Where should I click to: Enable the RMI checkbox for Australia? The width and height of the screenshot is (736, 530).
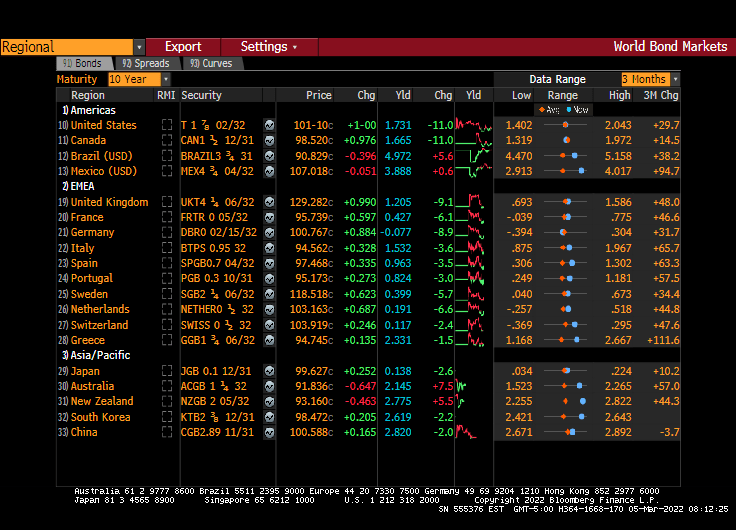click(167, 386)
